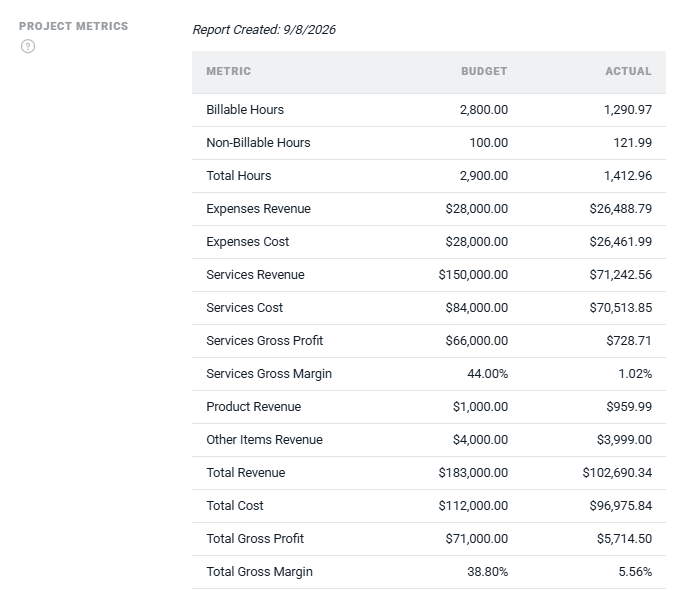The width and height of the screenshot is (689, 604).
Task: Select the Total Cost row label
Action: (235, 505)
